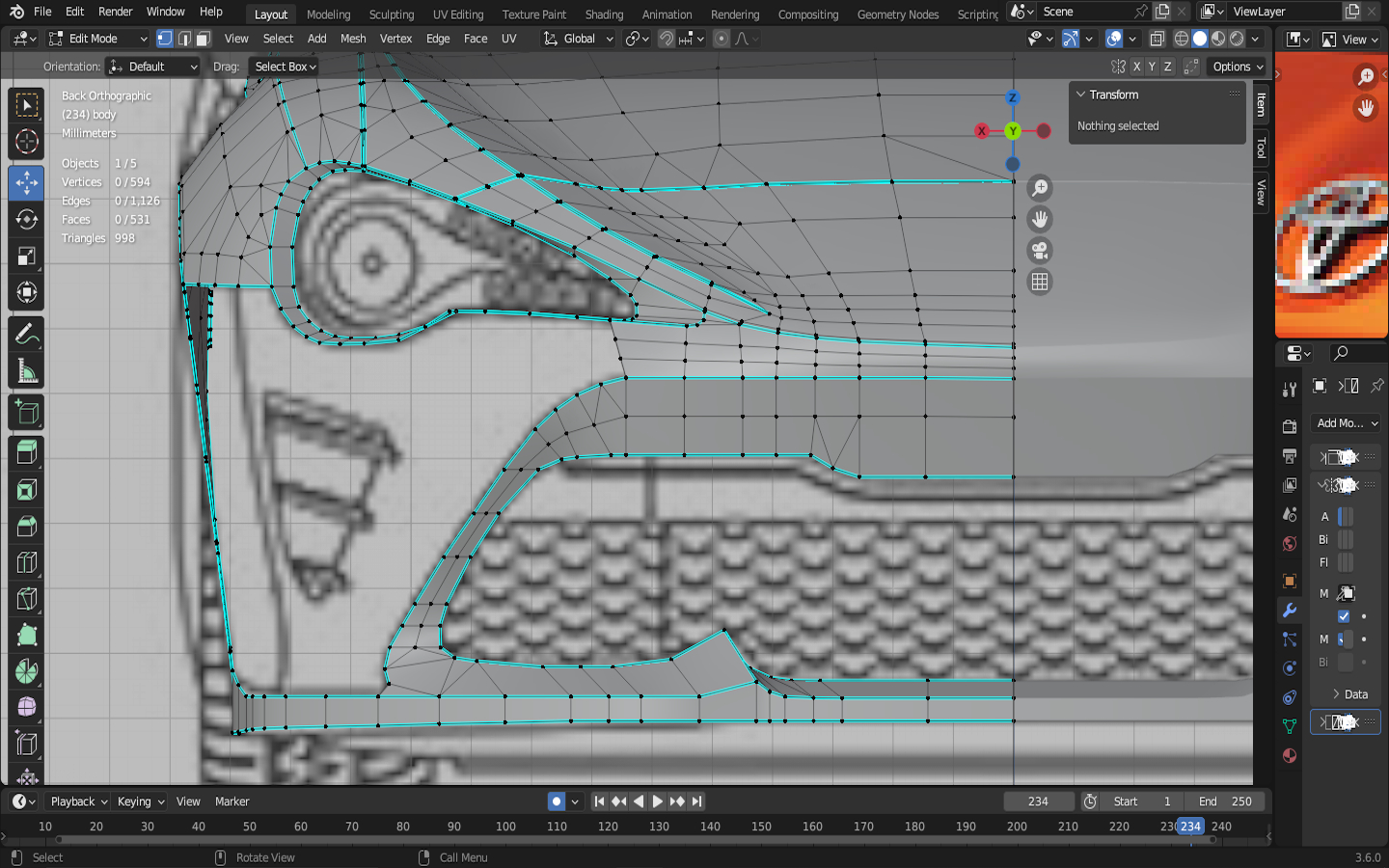Toggle X axis mirror
The image size is (1389, 868).
(1137, 67)
